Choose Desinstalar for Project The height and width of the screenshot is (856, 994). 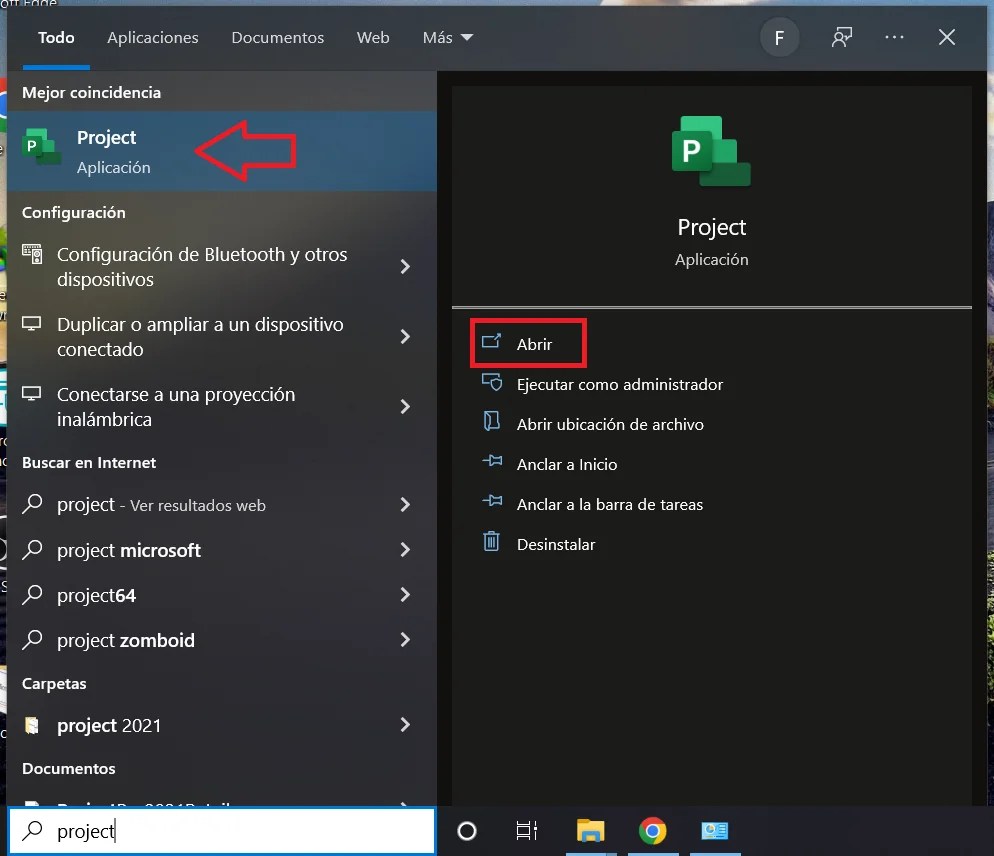[x=555, y=544]
